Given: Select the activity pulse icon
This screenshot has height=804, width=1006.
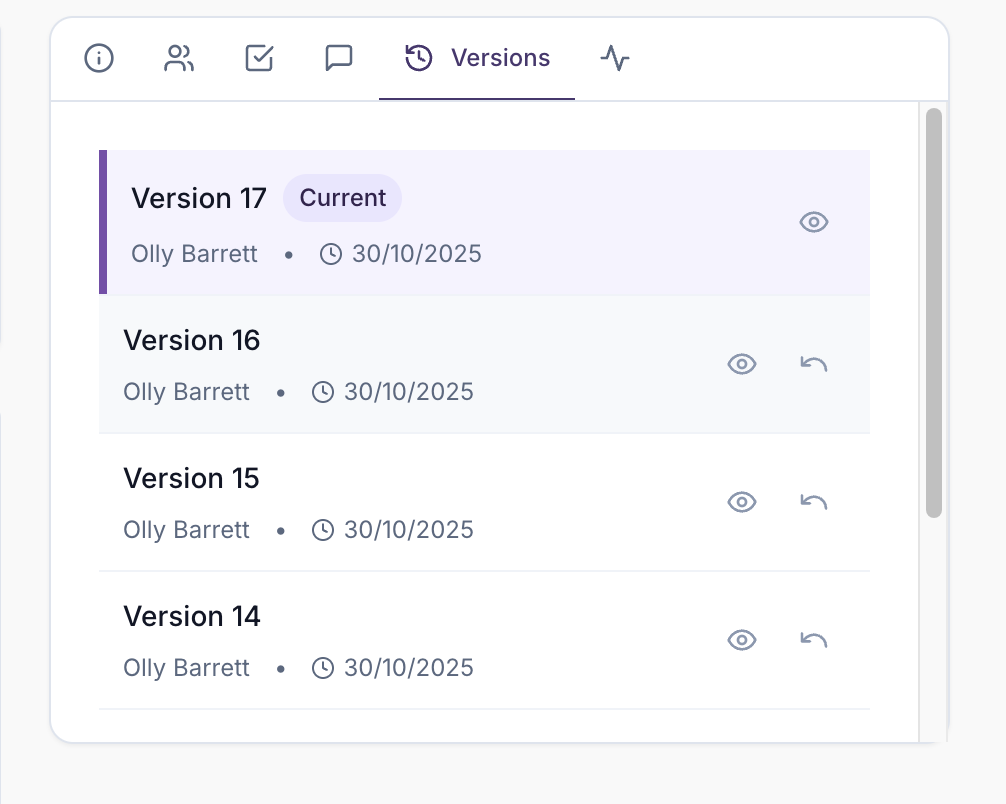Looking at the screenshot, I should tap(614, 58).
